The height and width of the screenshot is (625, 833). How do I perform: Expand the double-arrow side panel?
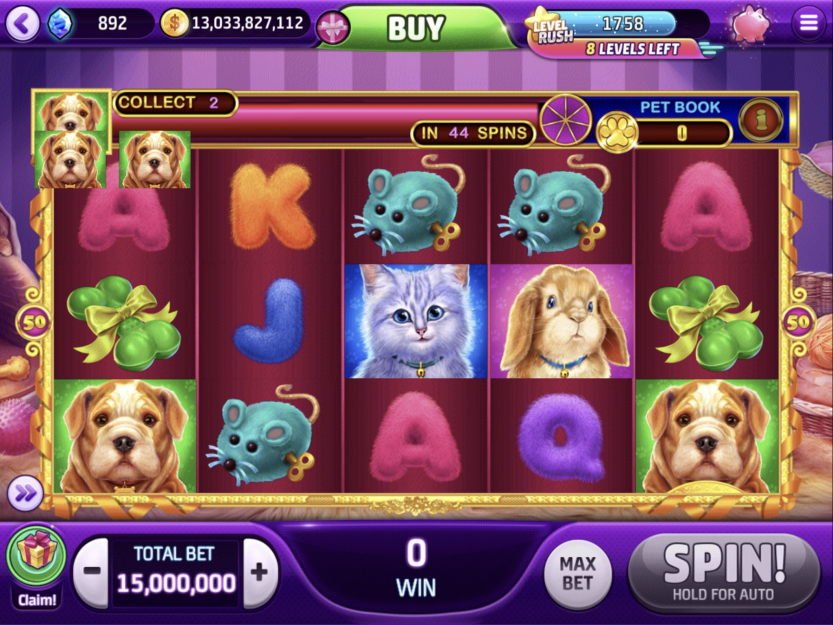[25, 493]
